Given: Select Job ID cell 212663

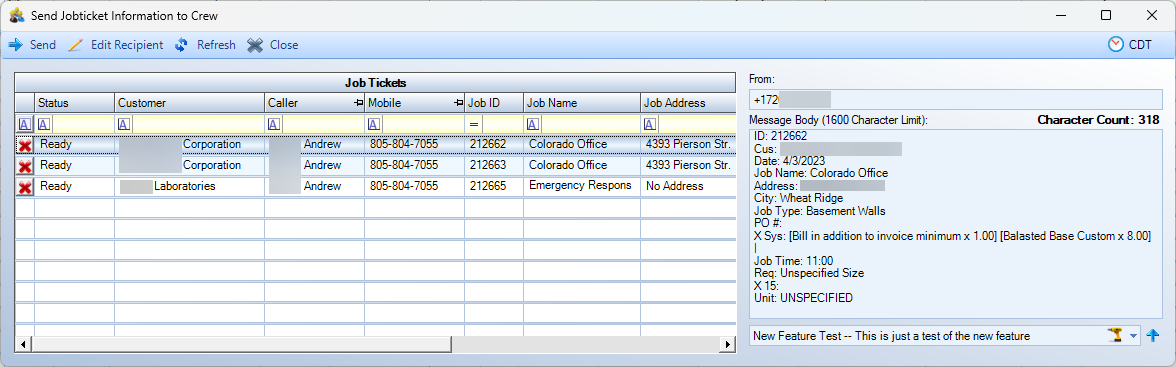Looking at the screenshot, I should (x=494, y=165).
